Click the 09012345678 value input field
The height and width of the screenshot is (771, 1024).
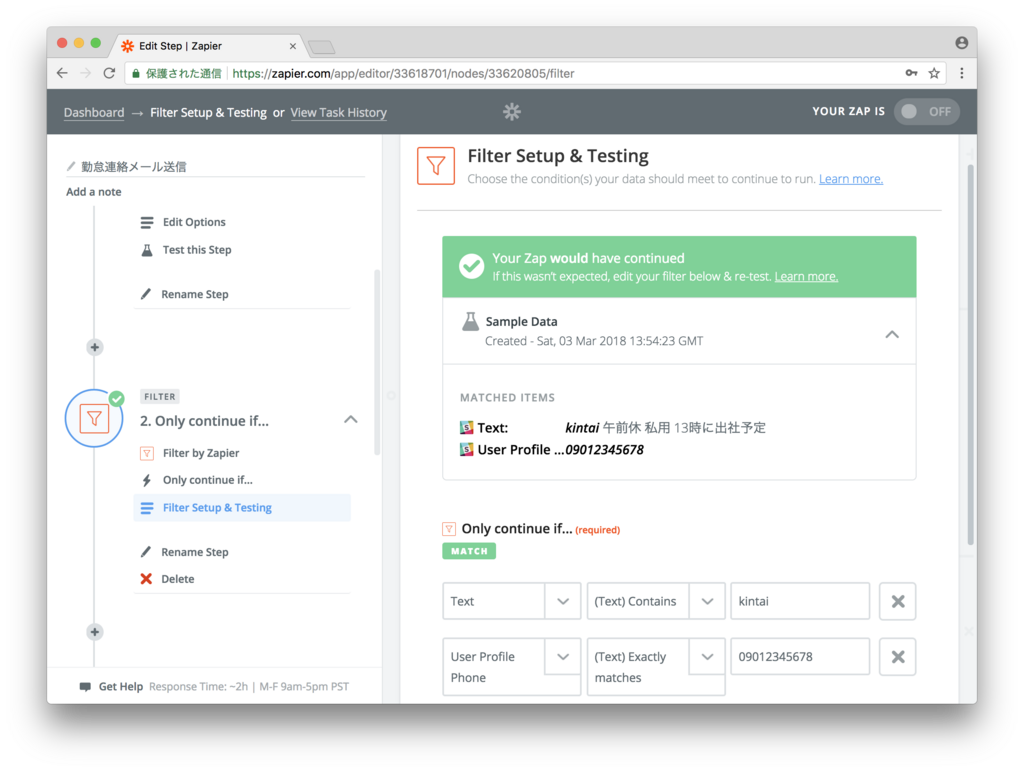pyautogui.click(x=800, y=657)
